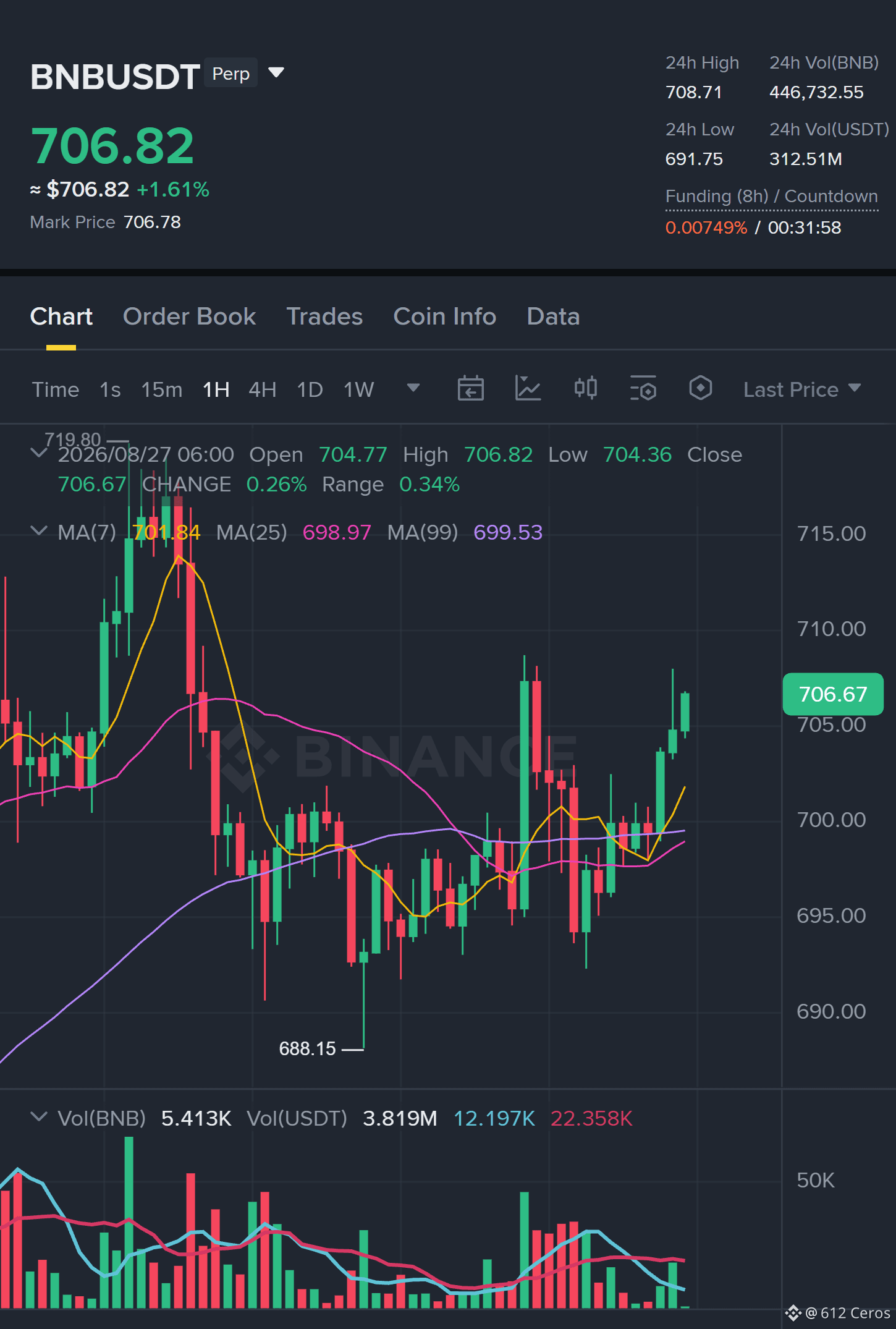Collapse the MA indicator legend chevron
The height and width of the screenshot is (1329, 896).
39,531
